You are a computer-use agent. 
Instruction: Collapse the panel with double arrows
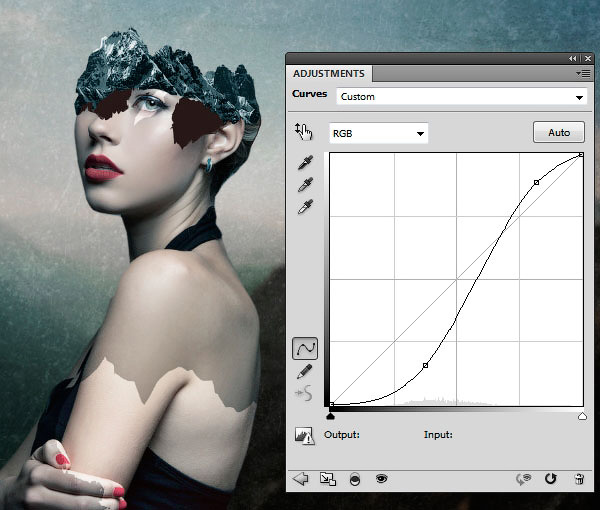coord(572,59)
